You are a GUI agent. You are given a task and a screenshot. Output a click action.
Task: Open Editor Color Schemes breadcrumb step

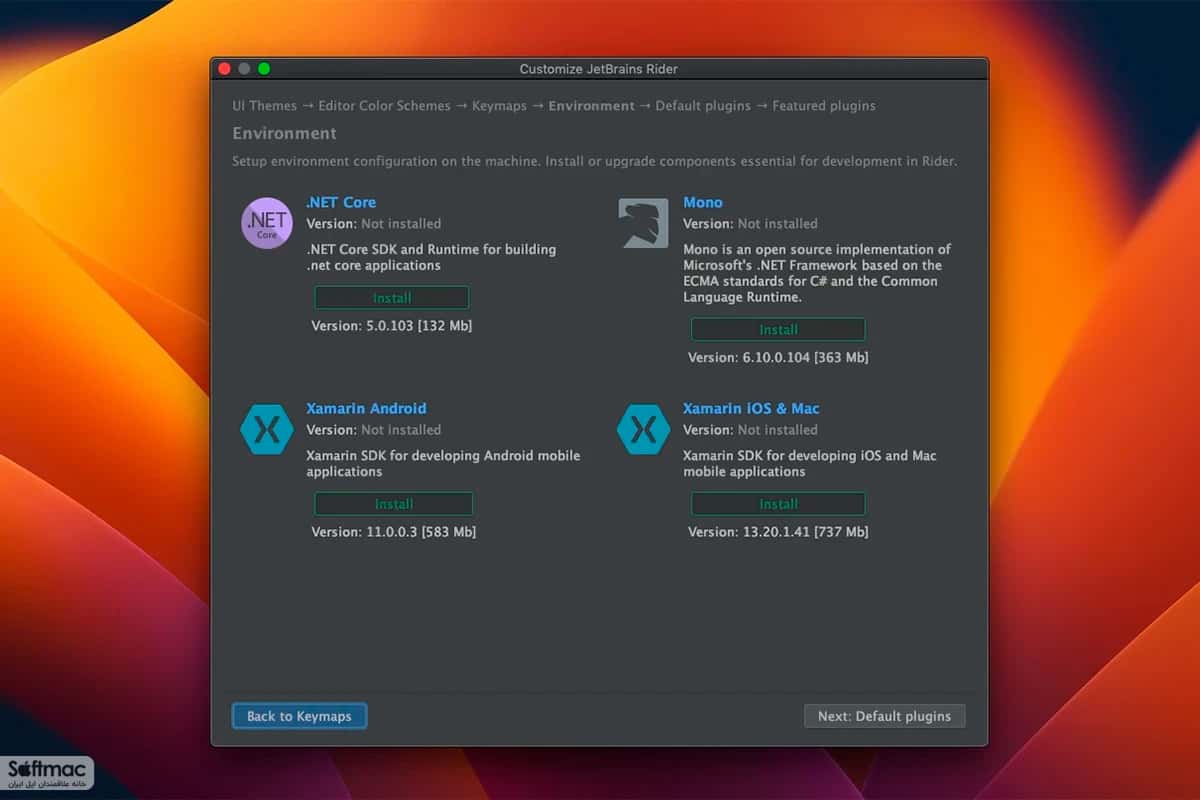tap(384, 106)
